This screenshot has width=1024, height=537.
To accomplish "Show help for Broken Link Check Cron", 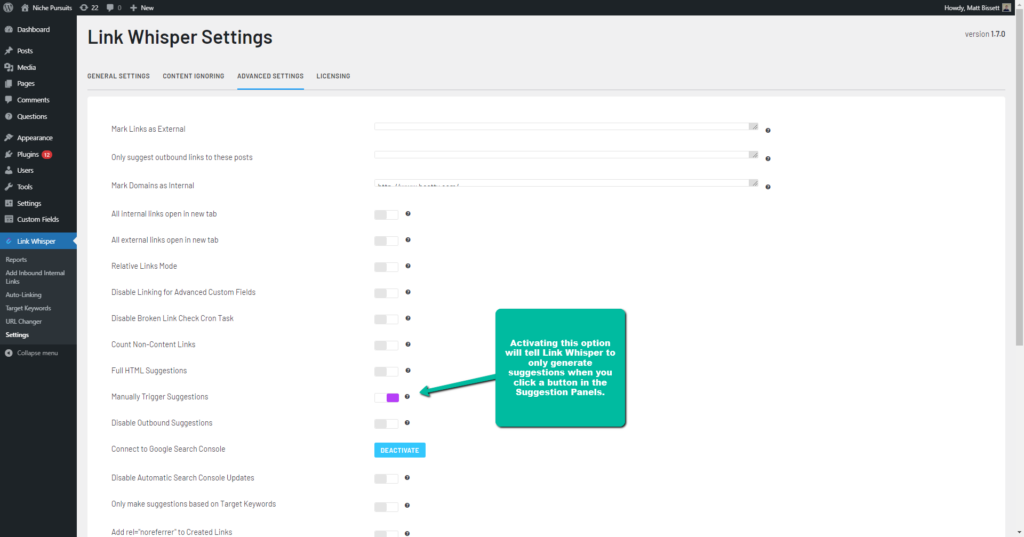I will [408, 318].
